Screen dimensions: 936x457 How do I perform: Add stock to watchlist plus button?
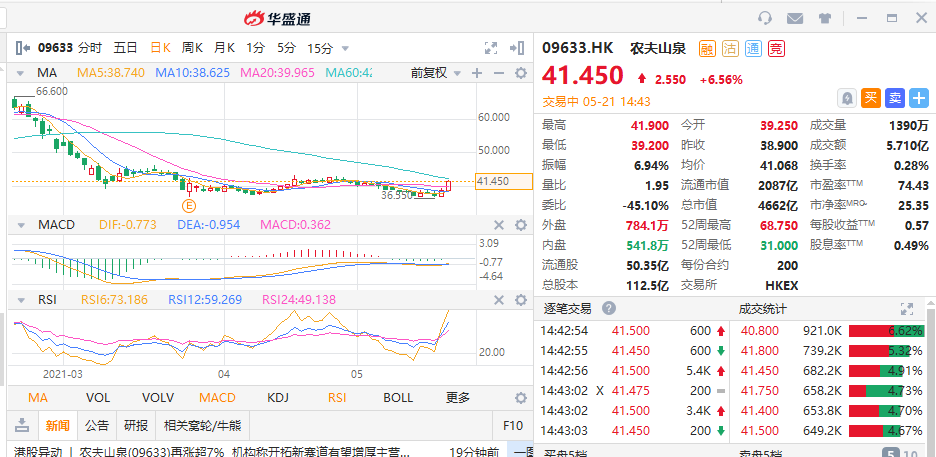[x=919, y=98]
